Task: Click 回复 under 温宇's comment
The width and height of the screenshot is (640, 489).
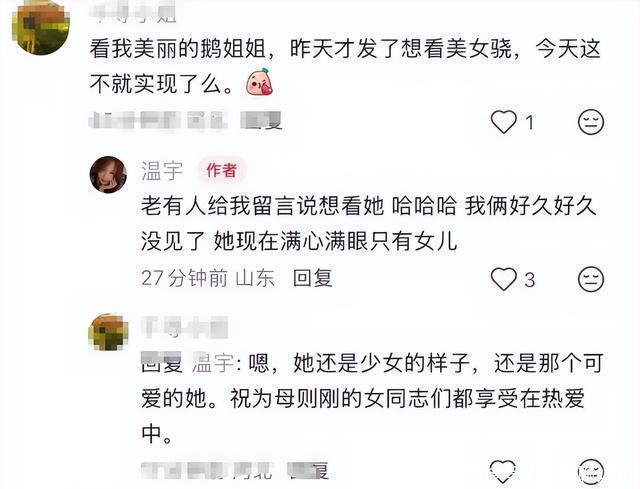Action: [x=312, y=278]
